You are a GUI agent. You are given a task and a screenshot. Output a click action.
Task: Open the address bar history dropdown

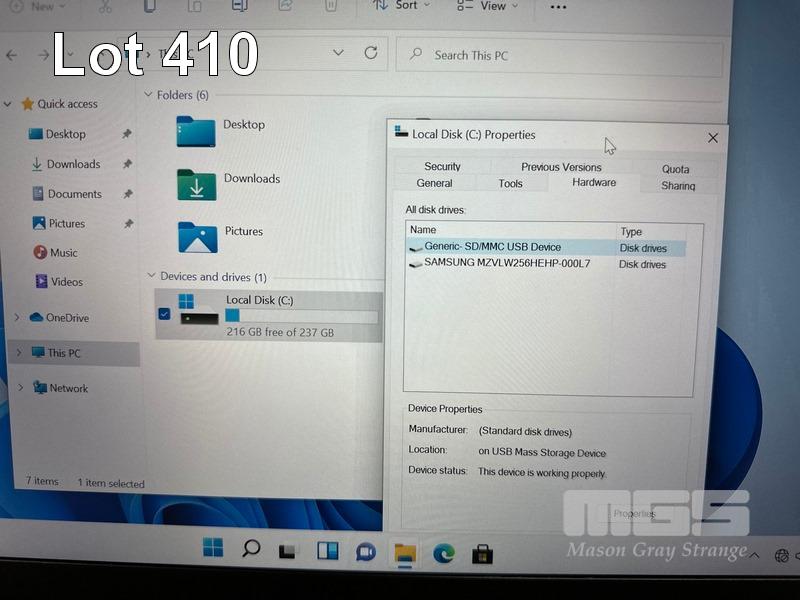[x=338, y=53]
